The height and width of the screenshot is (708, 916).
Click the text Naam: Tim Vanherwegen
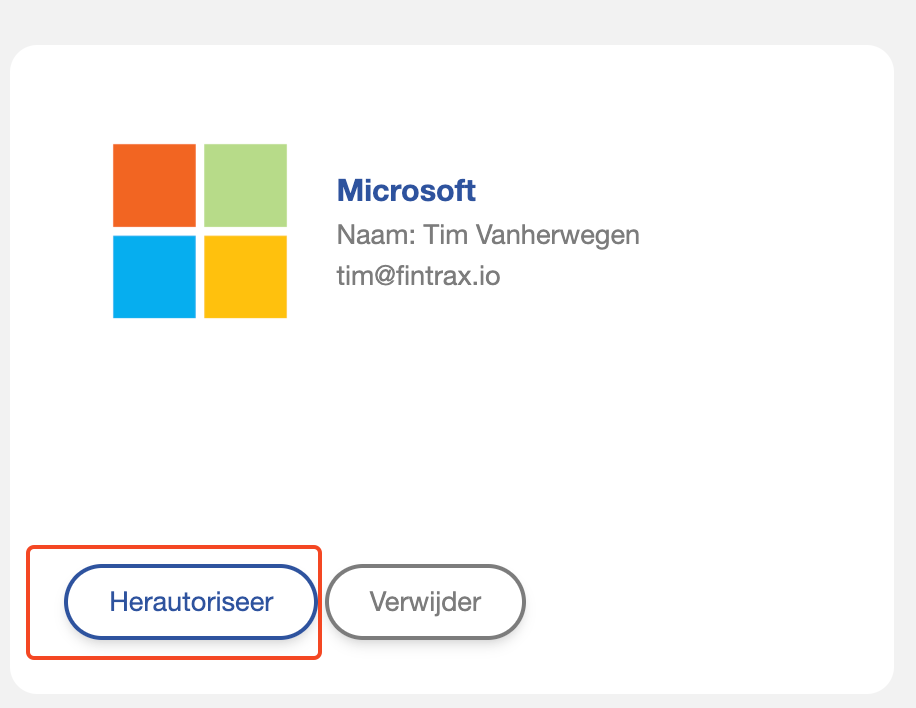pos(488,235)
